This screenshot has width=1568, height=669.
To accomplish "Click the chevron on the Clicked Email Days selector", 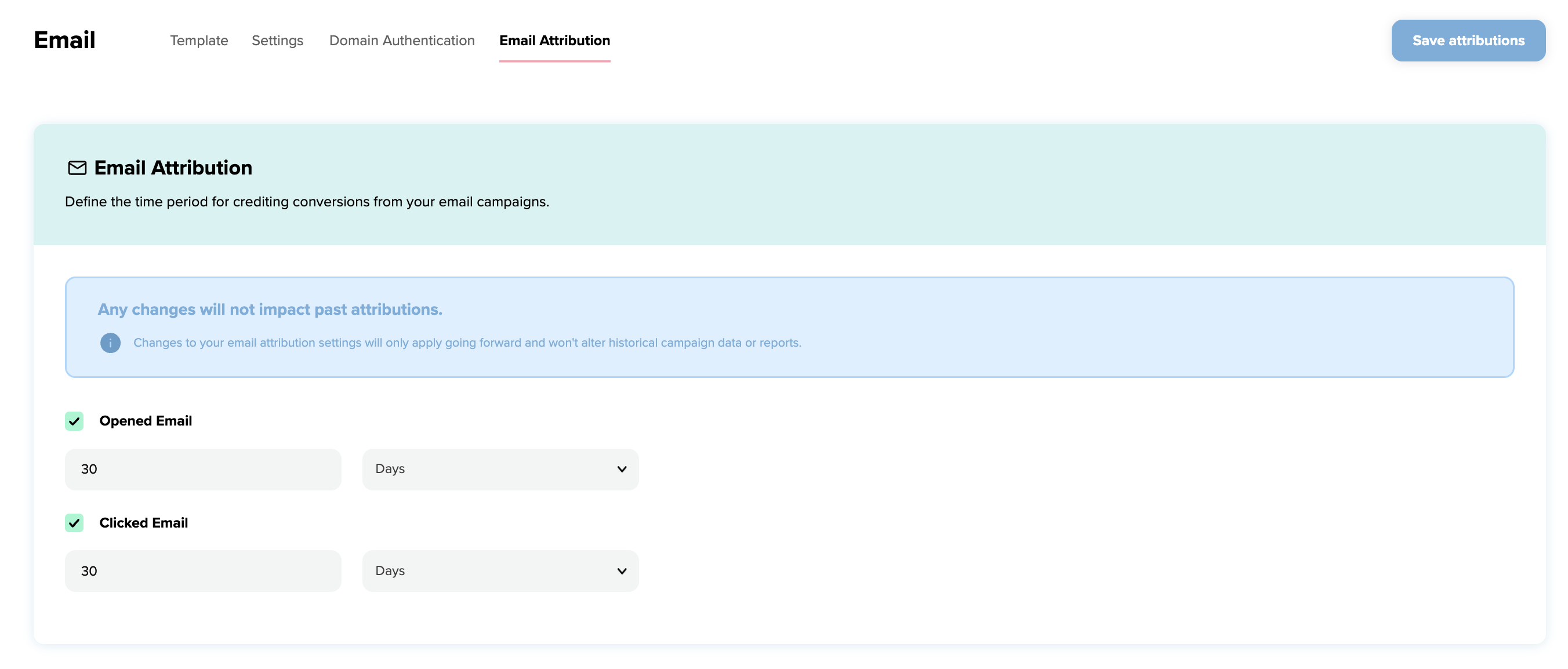I will [622, 571].
